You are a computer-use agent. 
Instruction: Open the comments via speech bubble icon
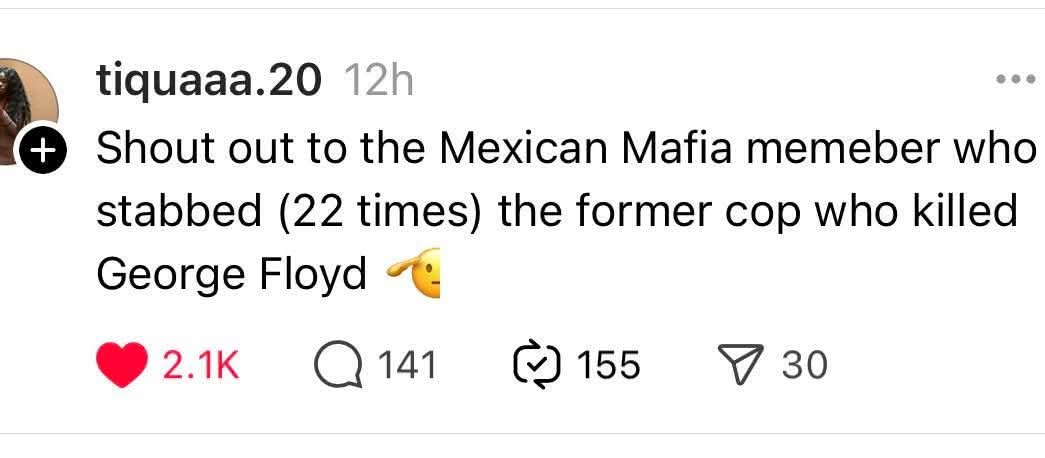coord(339,366)
